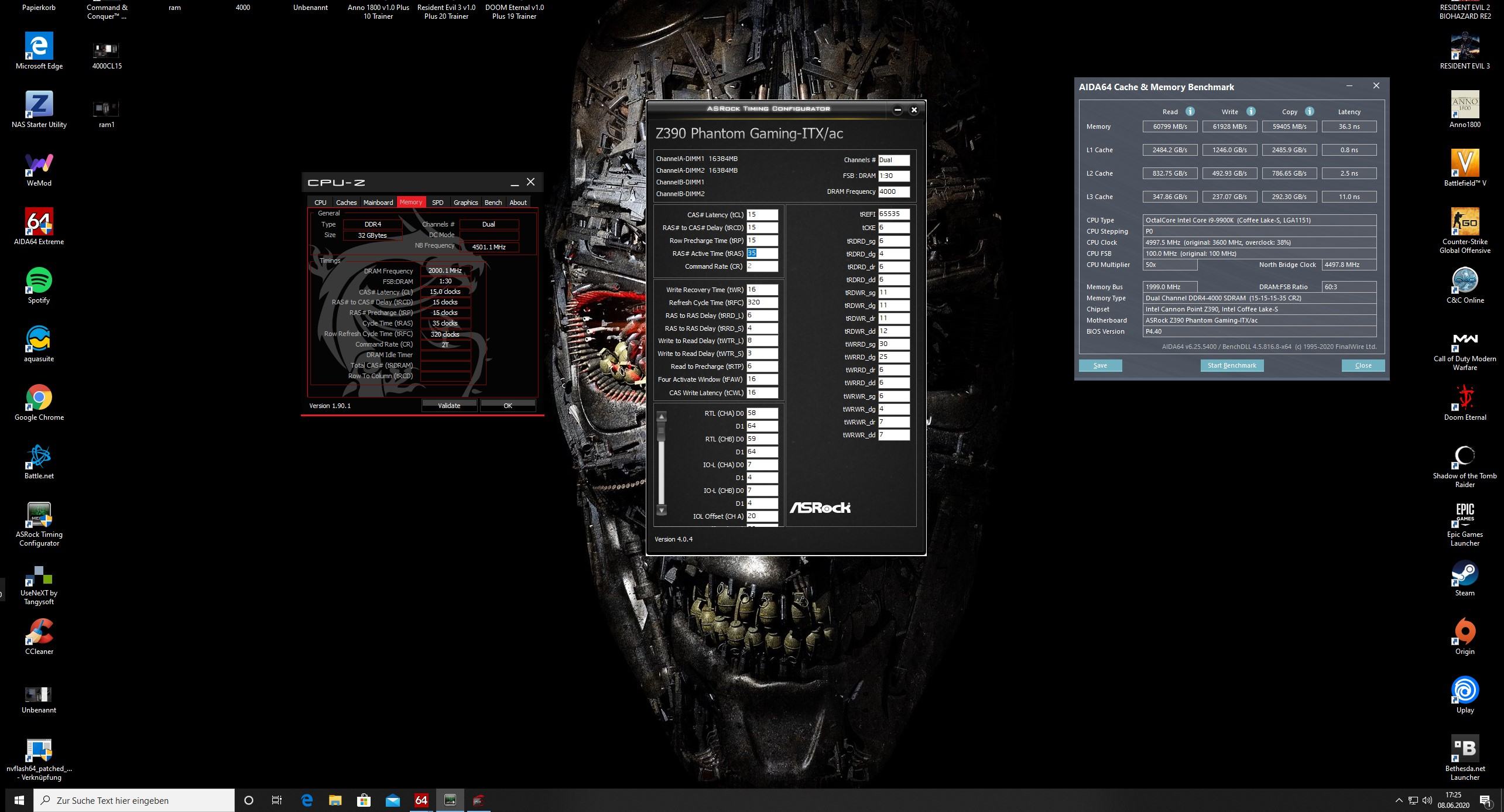Open the Mainboard tab in CPU-Z
Screen dimensions: 1504x812
click(x=378, y=203)
